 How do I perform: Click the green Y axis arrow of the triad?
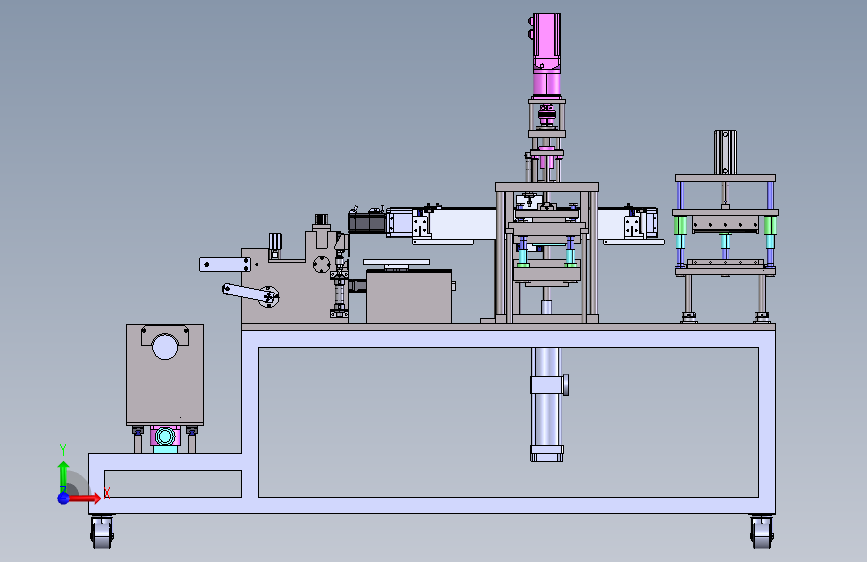(x=64, y=475)
